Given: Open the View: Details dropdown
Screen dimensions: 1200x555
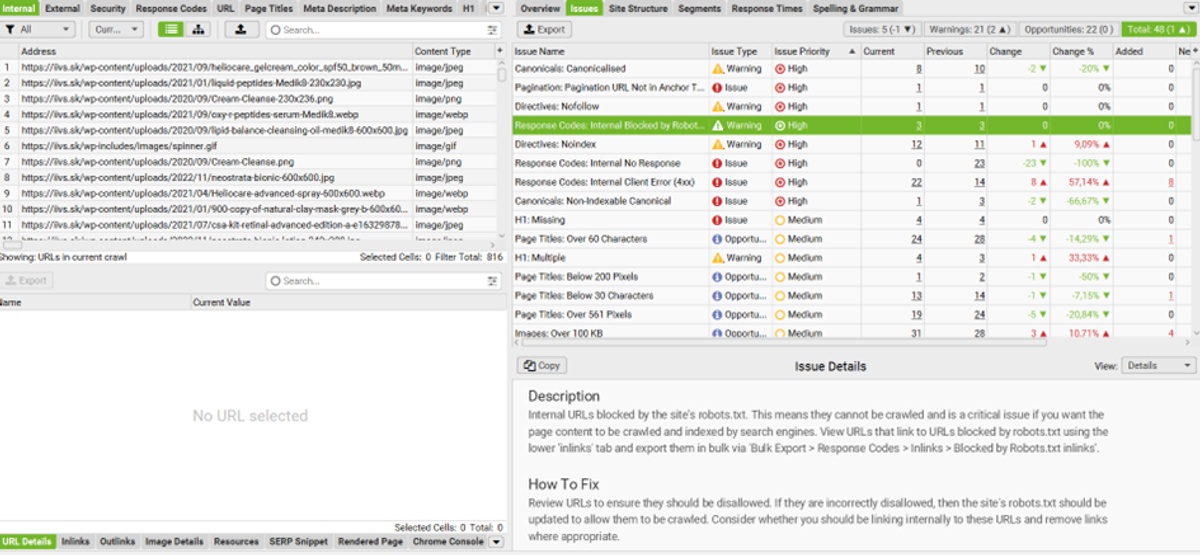Looking at the screenshot, I should tap(1158, 366).
